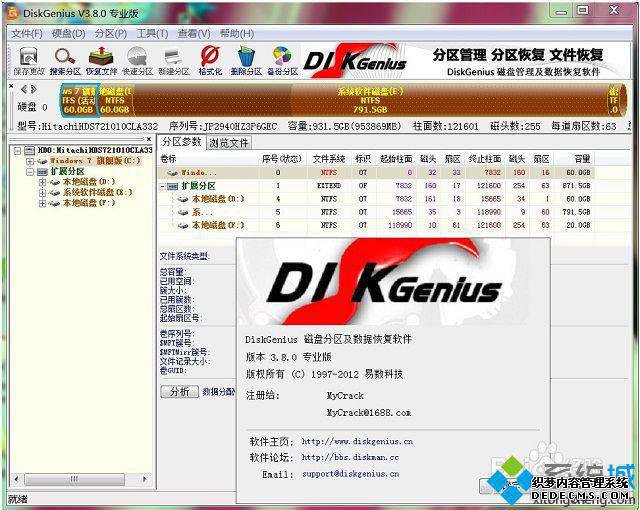Open the 文件(F) menu
Screen dimensions: 640x510
[27, 33]
